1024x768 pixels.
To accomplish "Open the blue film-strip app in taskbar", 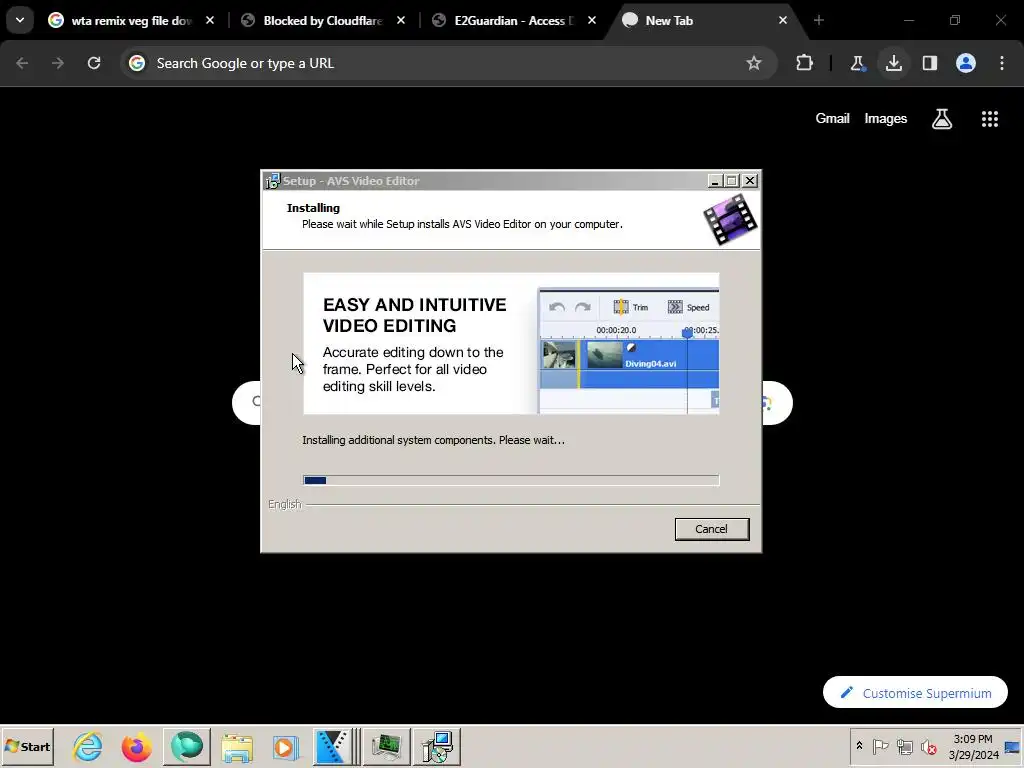I will 336,746.
